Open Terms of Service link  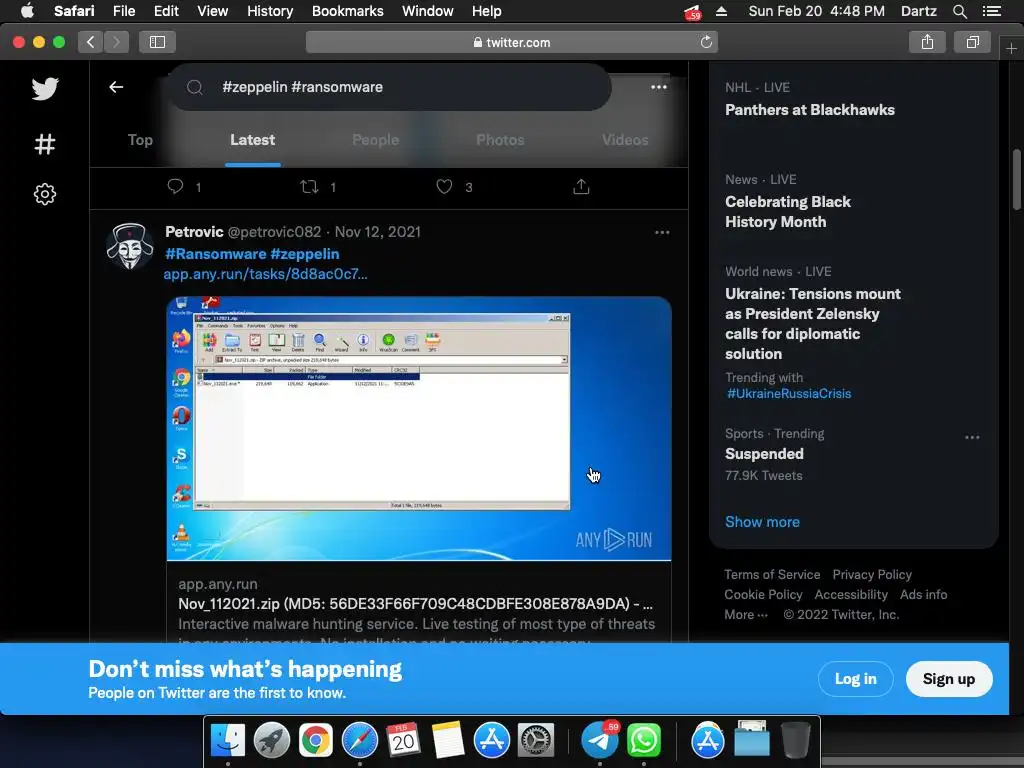point(772,575)
